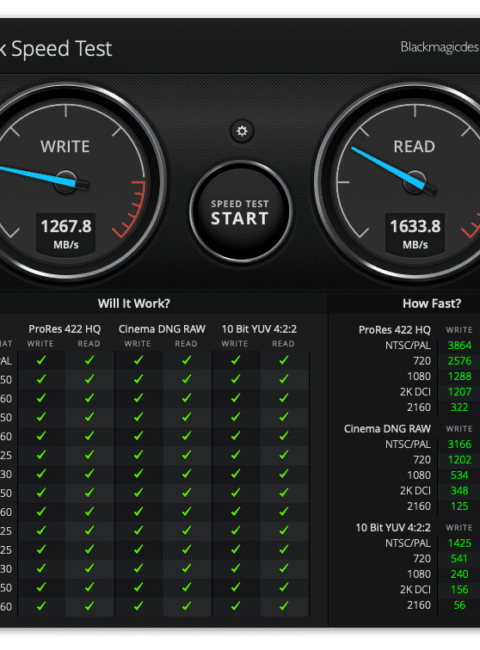
Task: Click the READ gauge needle hub
Action: (415, 182)
